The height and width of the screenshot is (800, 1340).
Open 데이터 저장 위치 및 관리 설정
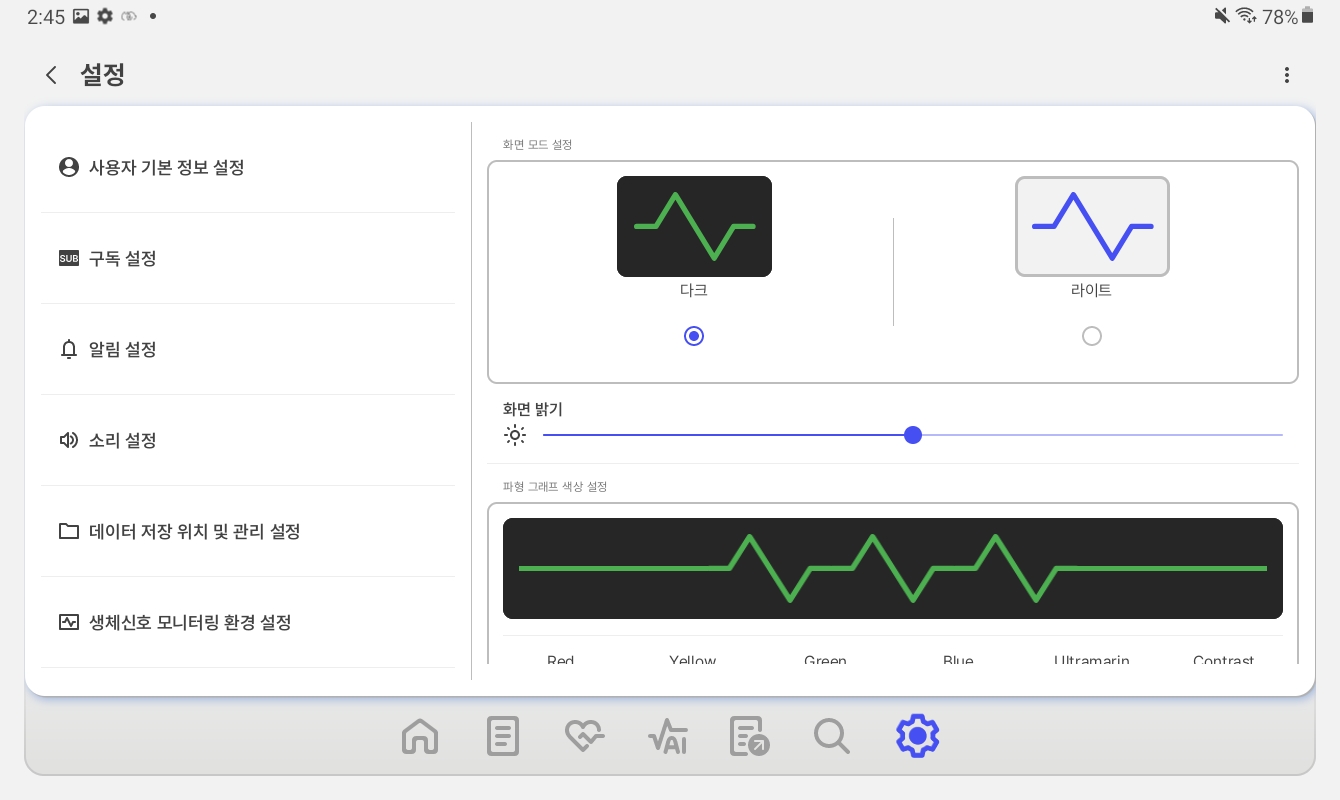(248, 531)
